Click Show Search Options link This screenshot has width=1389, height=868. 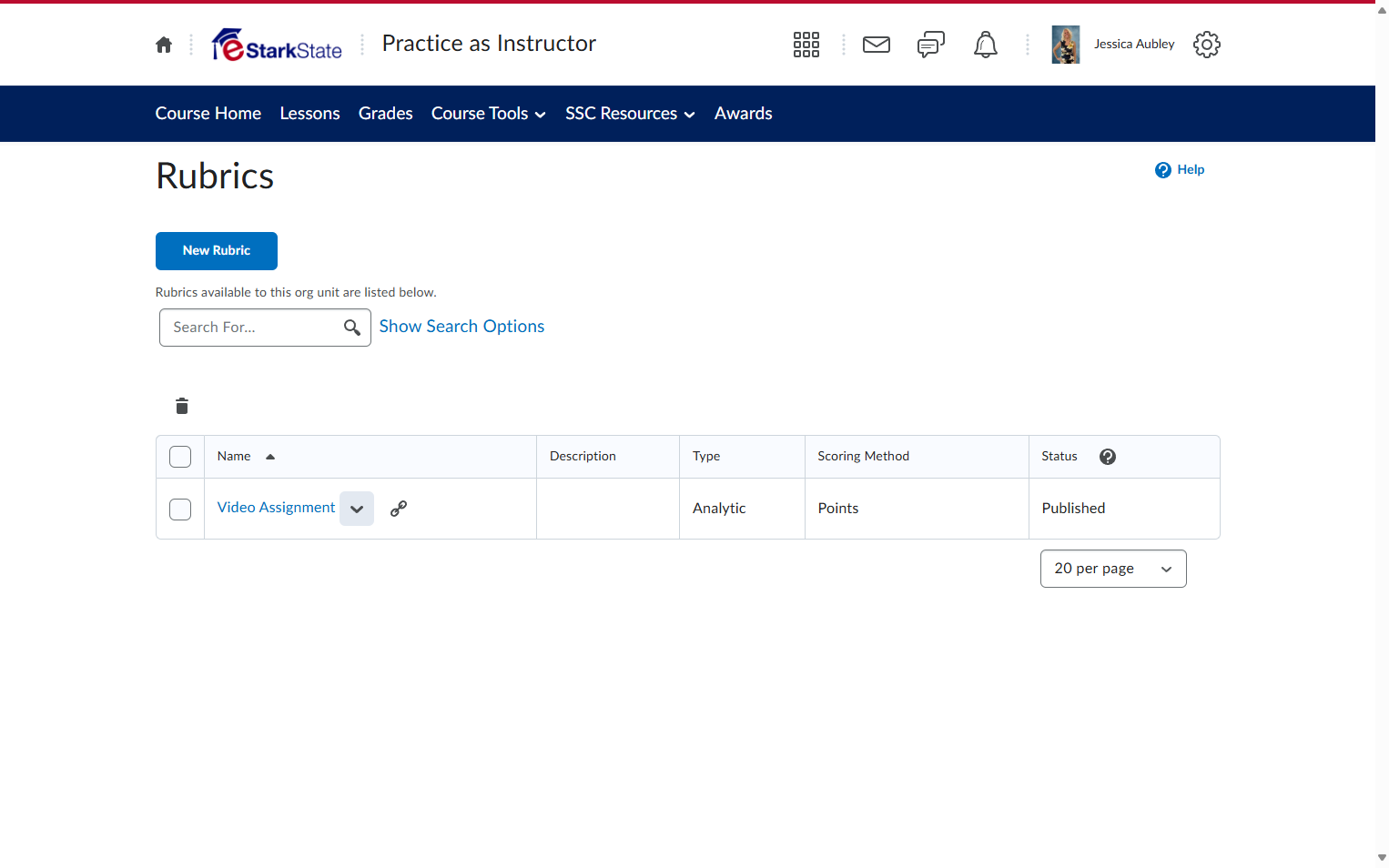point(461,327)
